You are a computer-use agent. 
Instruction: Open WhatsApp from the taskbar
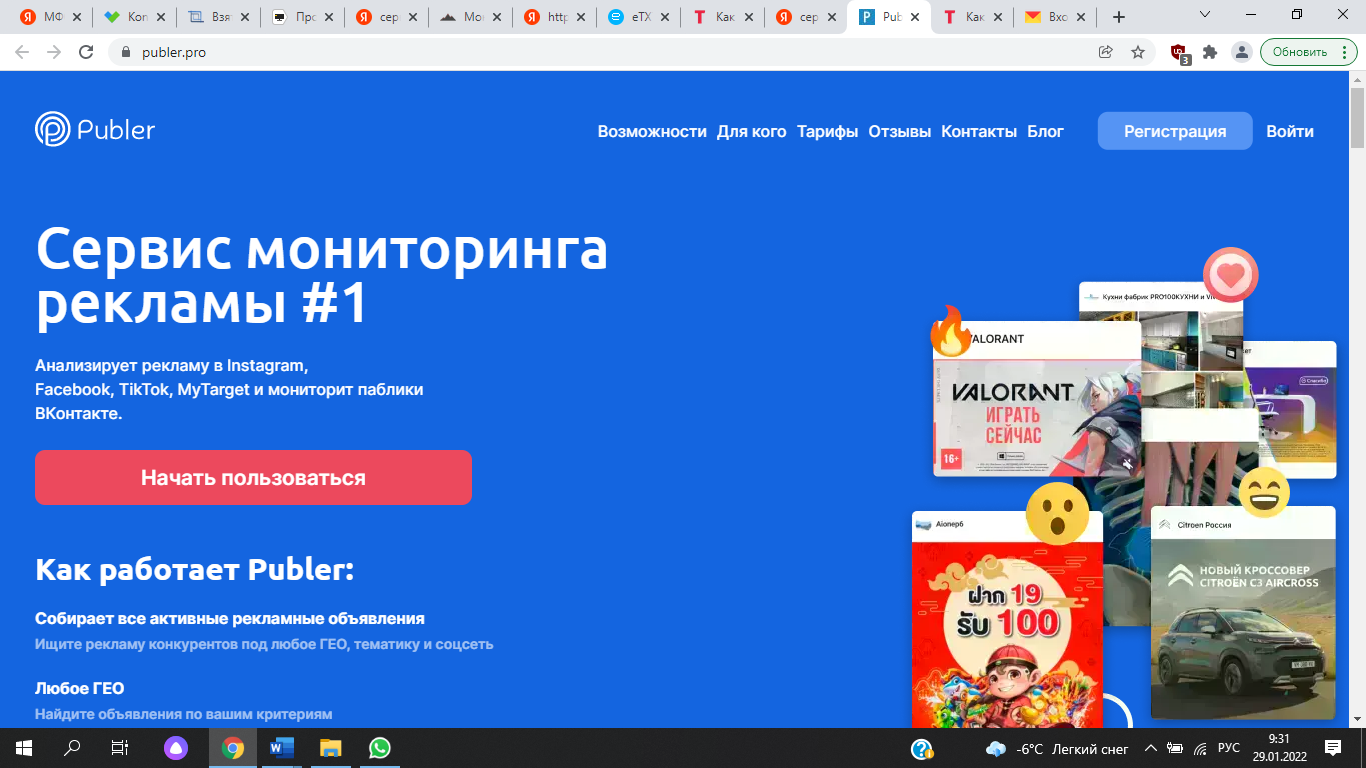[x=380, y=748]
